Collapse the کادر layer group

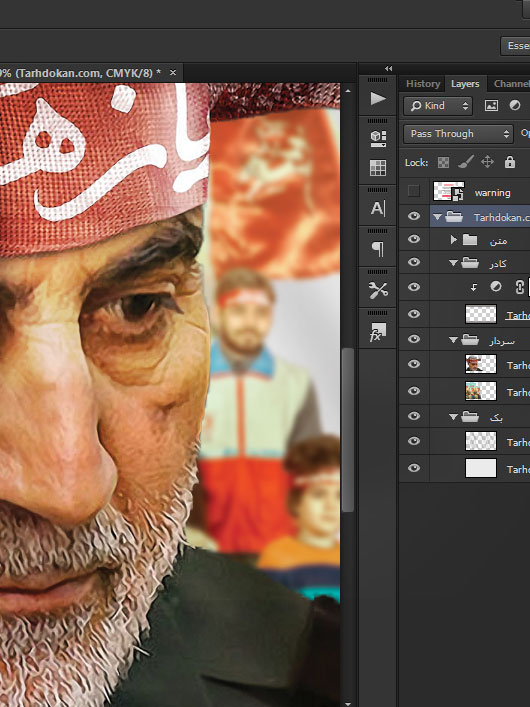click(x=453, y=262)
